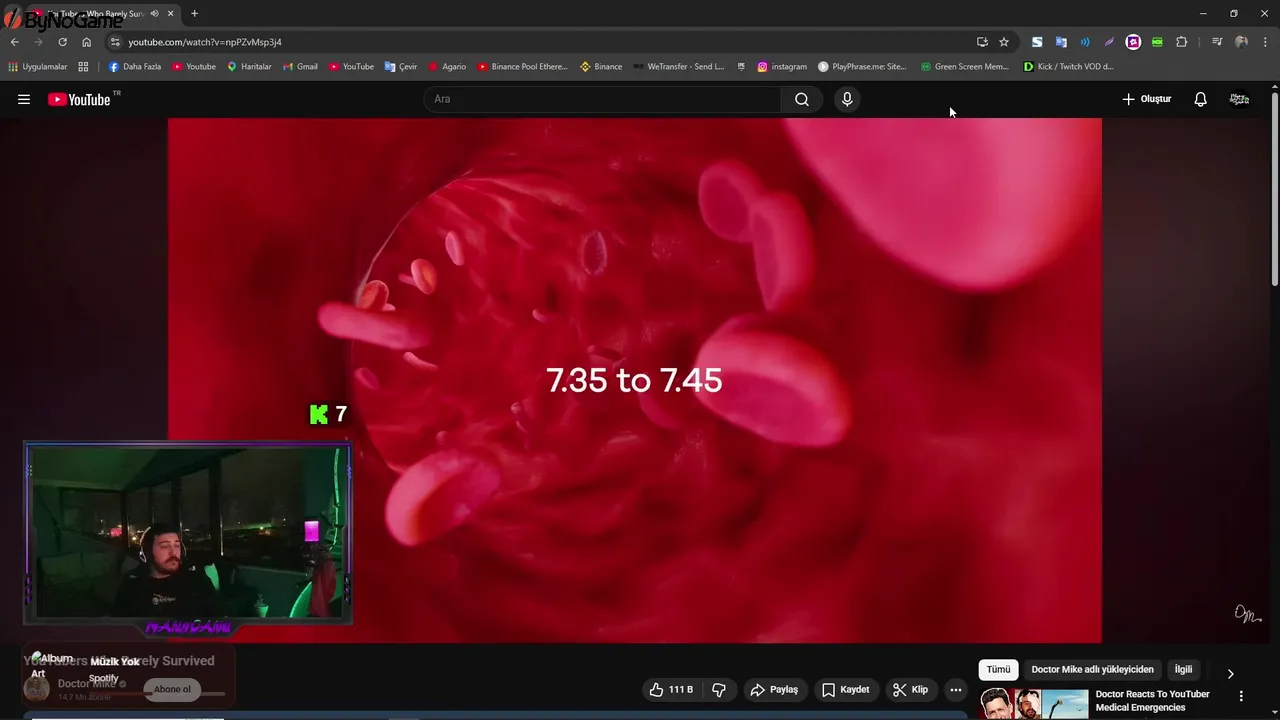The height and width of the screenshot is (720, 1280).
Task: Open the Uygulamalar apps bookmark
Action: coord(37,67)
